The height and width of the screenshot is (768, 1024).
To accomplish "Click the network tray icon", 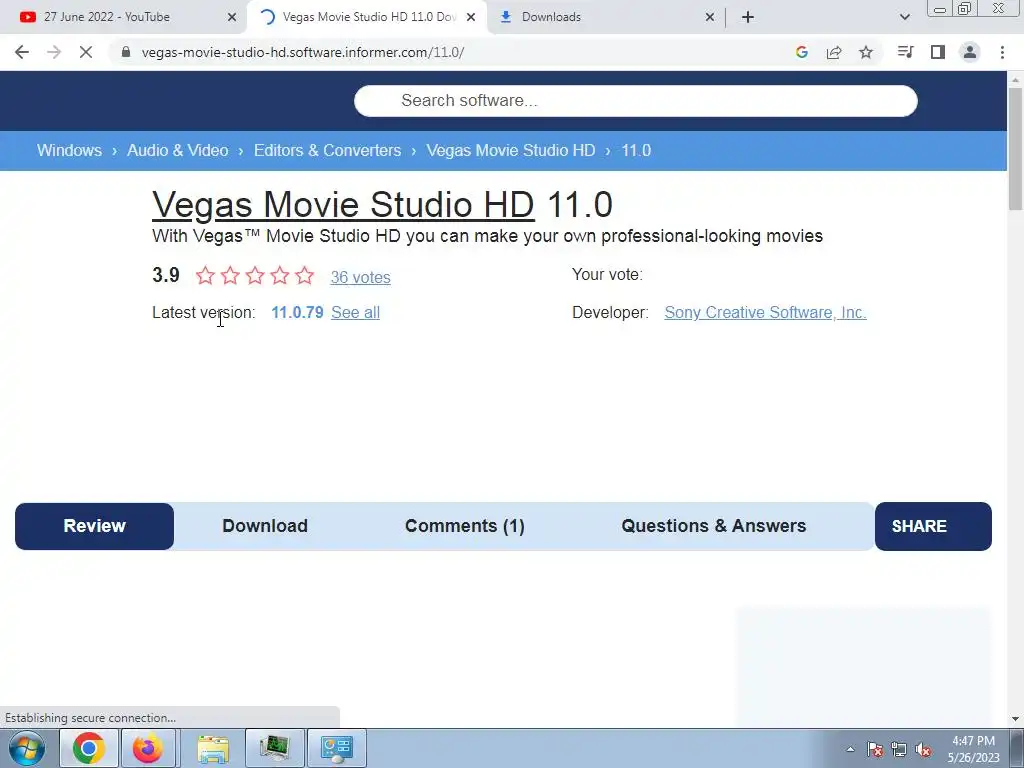I will pyautogui.click(x=899, y=749).
